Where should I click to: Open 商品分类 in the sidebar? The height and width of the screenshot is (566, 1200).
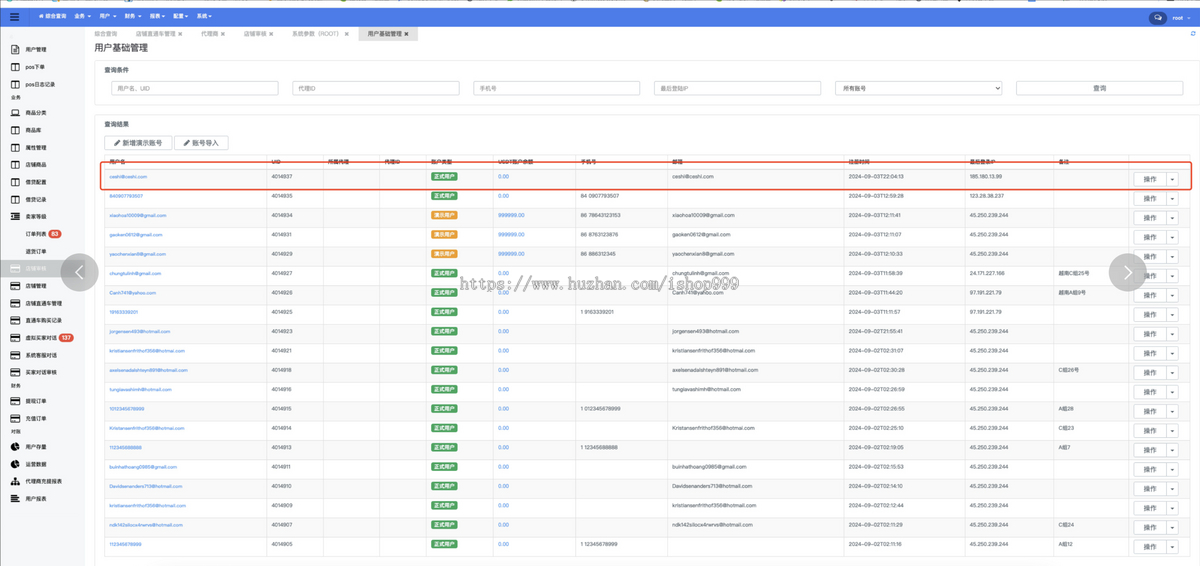[x=35, y=113]
